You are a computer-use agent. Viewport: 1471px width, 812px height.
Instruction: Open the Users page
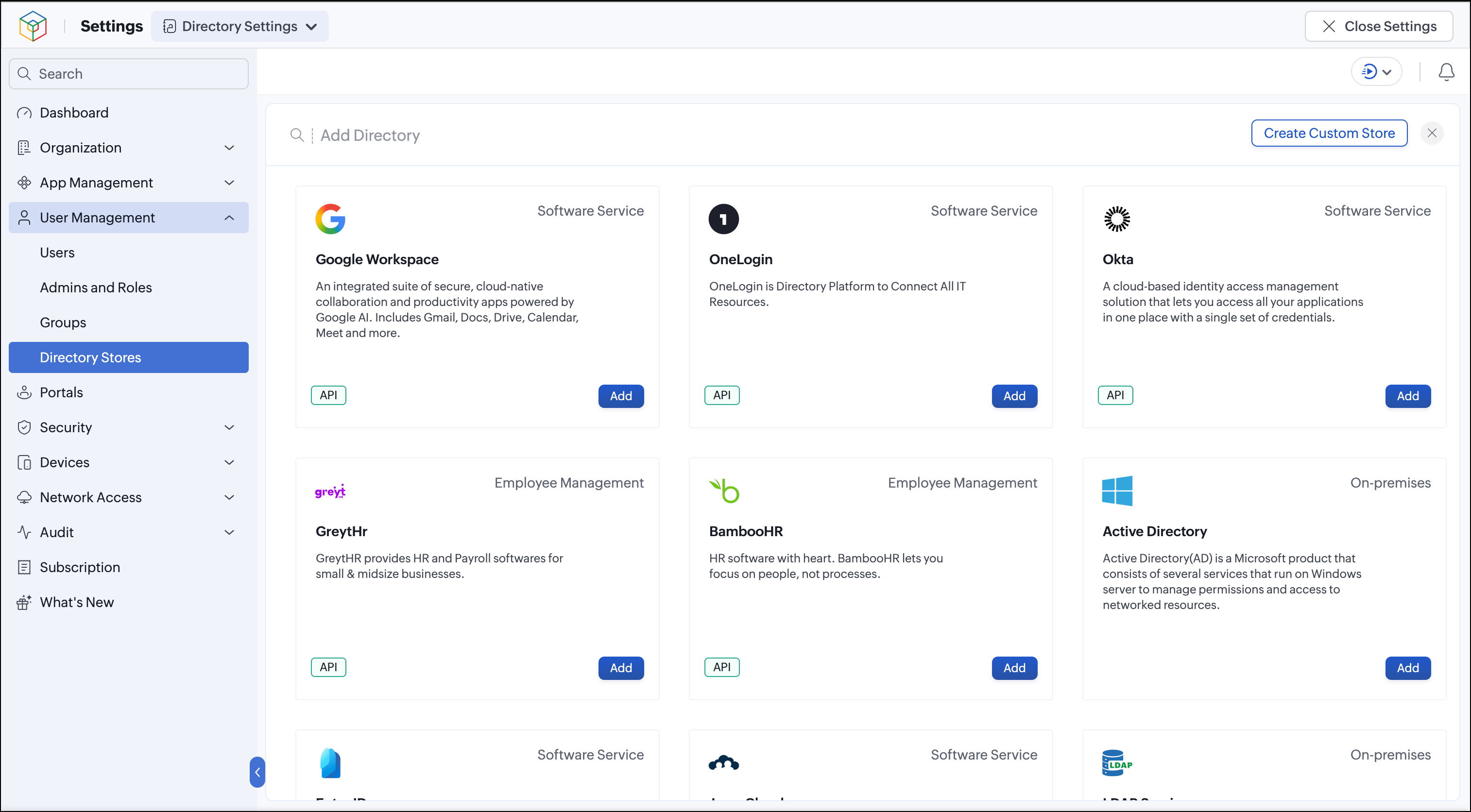tap(128, 253)
